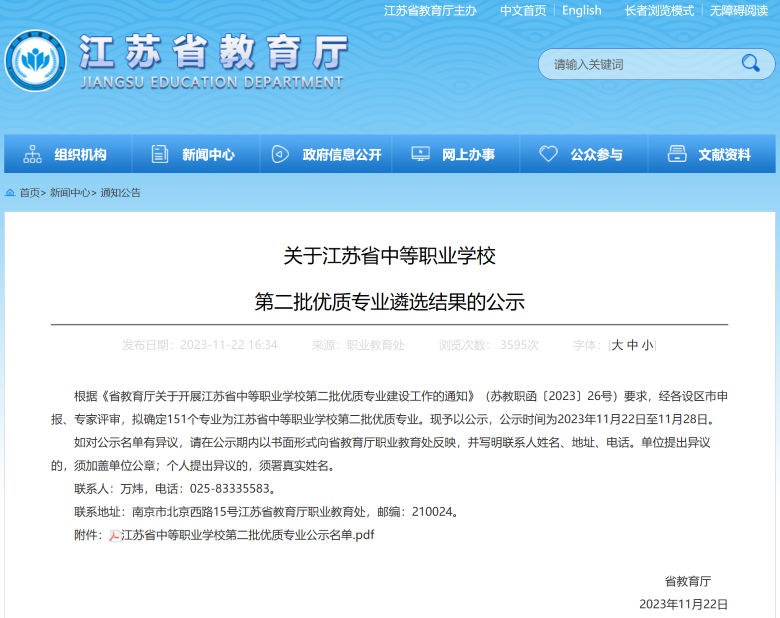Click the 来源：职业教育处 text

[x=358, y=345]
